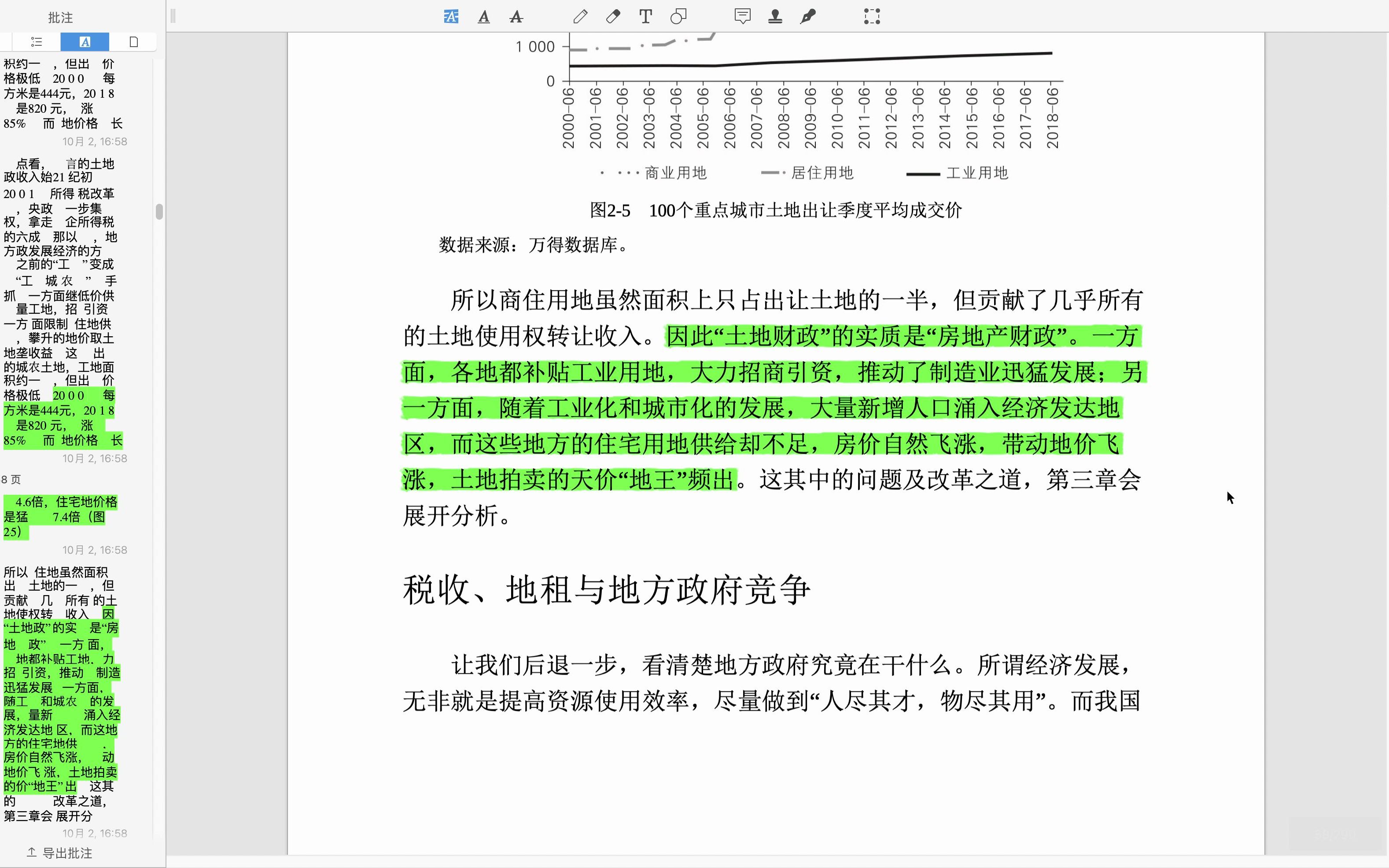Image resolution: width=1389 pixels, height=868 pixels.
Task: Select the underline annotation tool
Action: coord(484,17)
